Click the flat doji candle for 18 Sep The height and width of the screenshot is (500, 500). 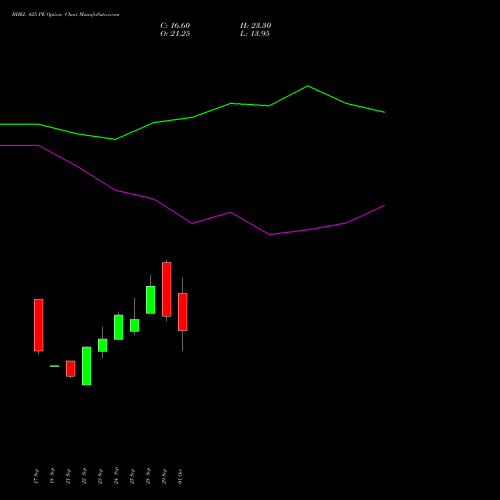click(55, 366)
